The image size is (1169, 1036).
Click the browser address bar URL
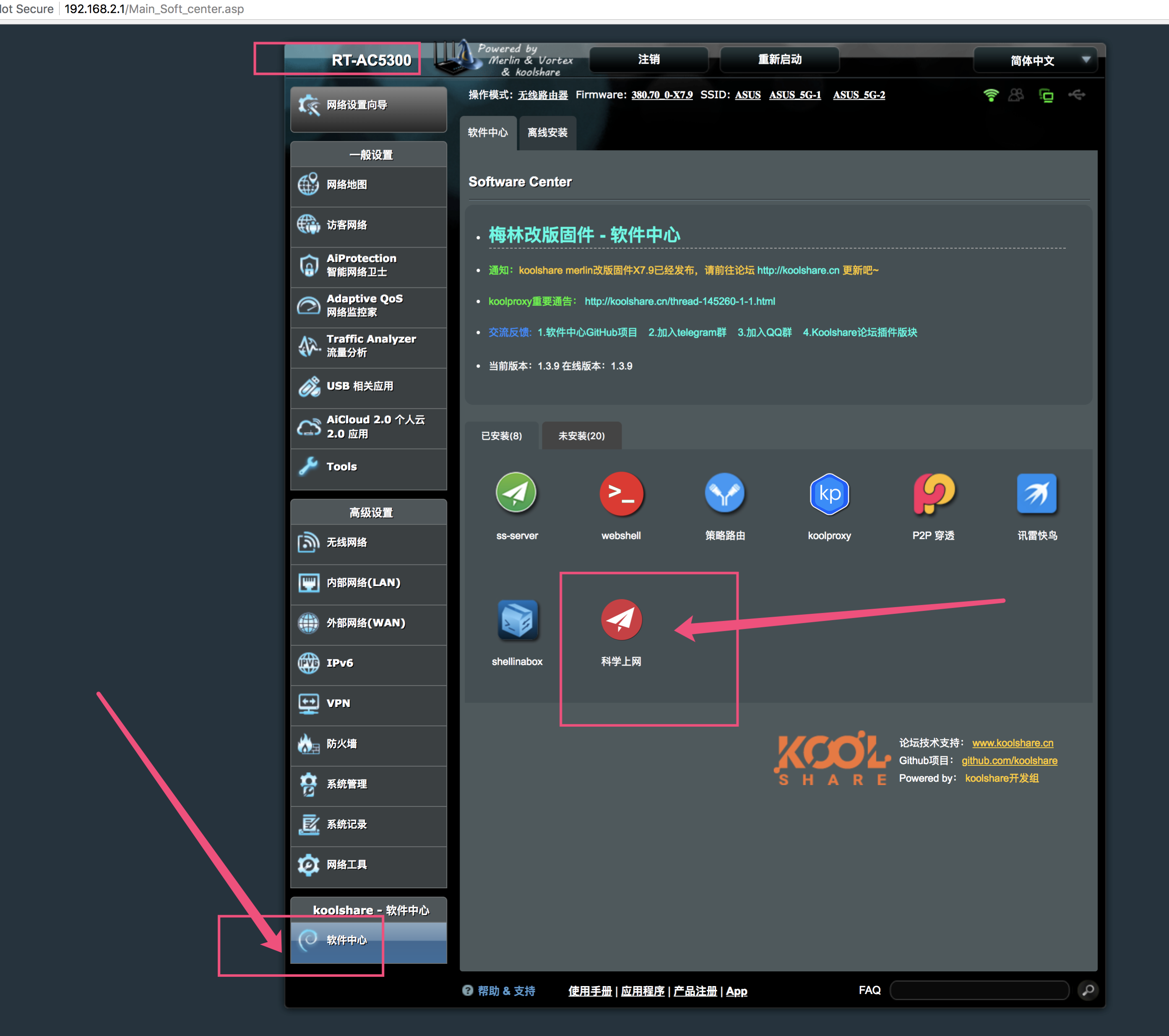pos(154,9)
